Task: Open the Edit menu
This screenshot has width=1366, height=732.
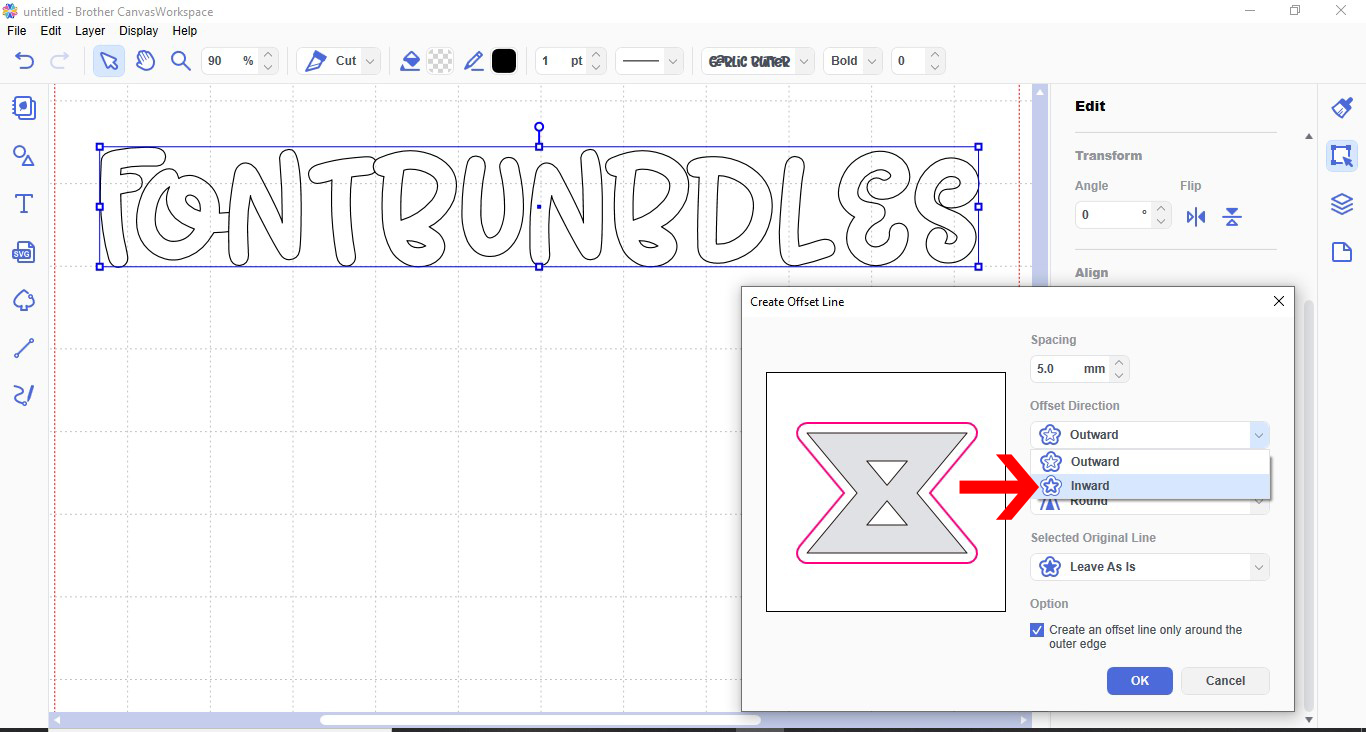Action: pos(50,31)
